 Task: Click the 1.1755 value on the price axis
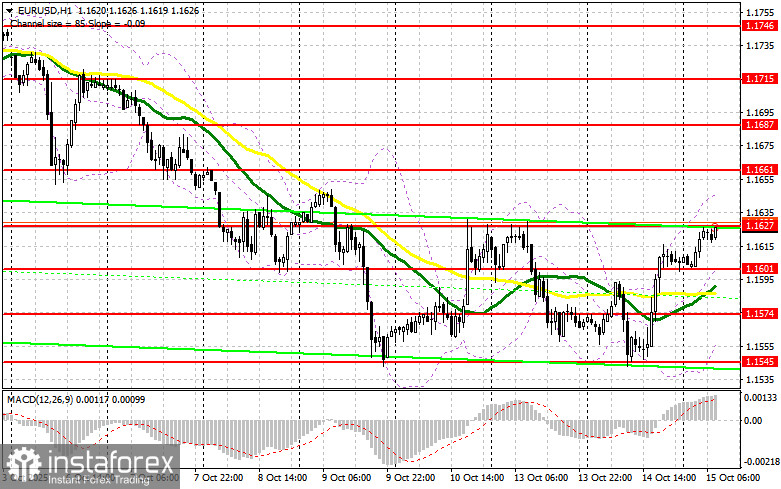point(760,12)
